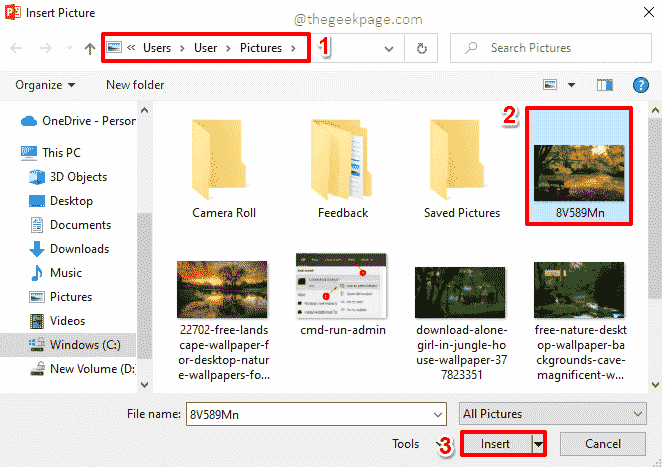This screenshot has height=467, width=662.
Task: Select the Feedback folder
Action: (342, 168)
